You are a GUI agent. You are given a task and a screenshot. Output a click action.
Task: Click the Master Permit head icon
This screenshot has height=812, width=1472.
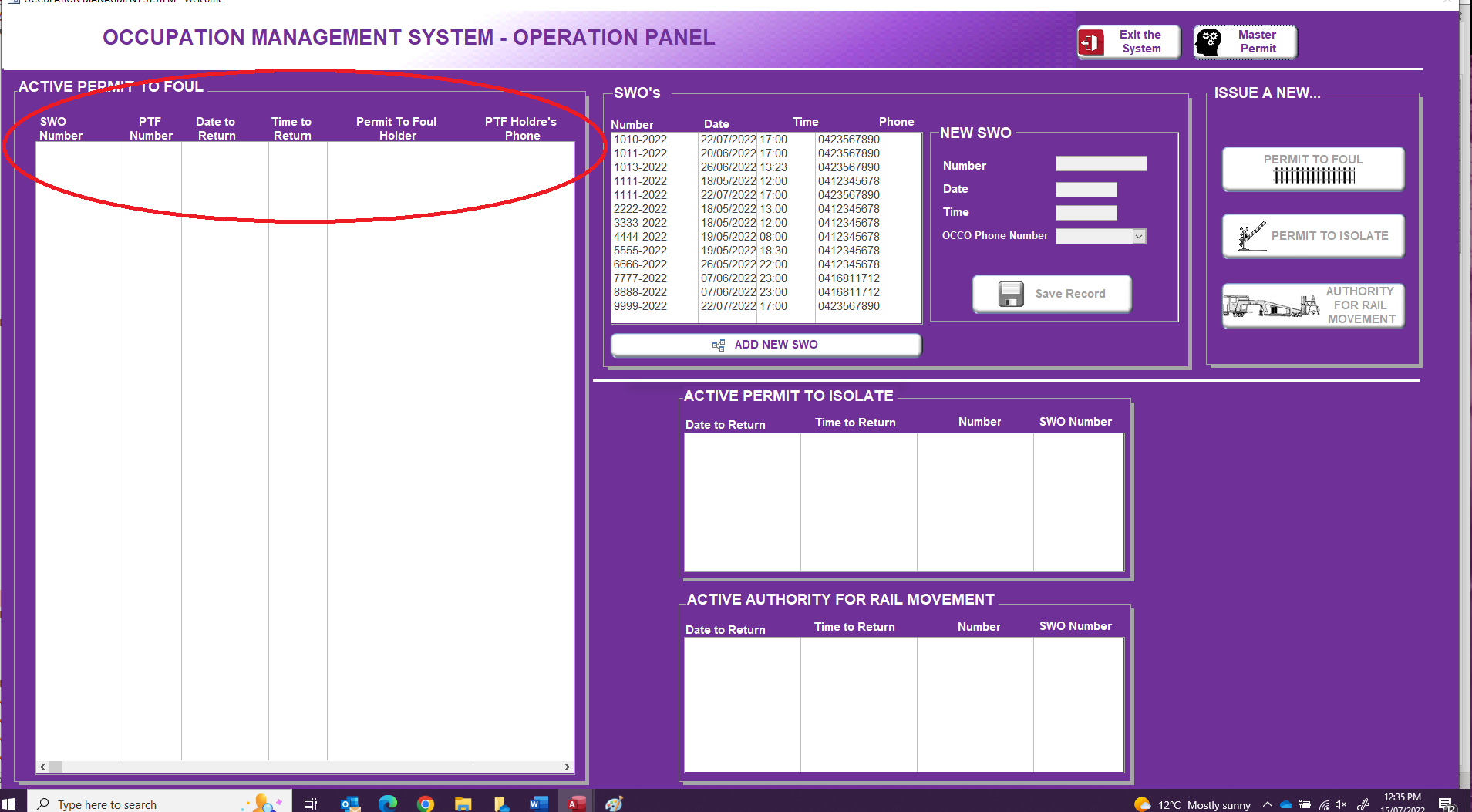1209,42
